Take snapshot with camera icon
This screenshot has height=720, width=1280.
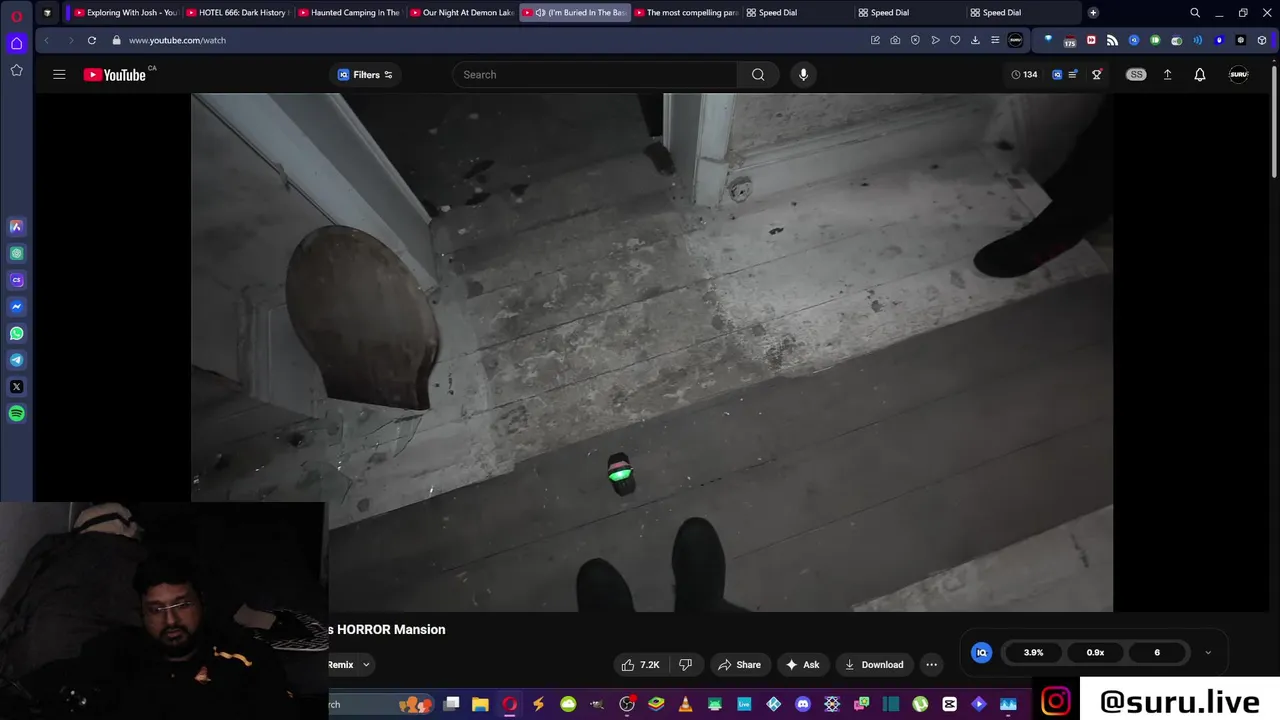pyautogui.click(x=895, y=40)
